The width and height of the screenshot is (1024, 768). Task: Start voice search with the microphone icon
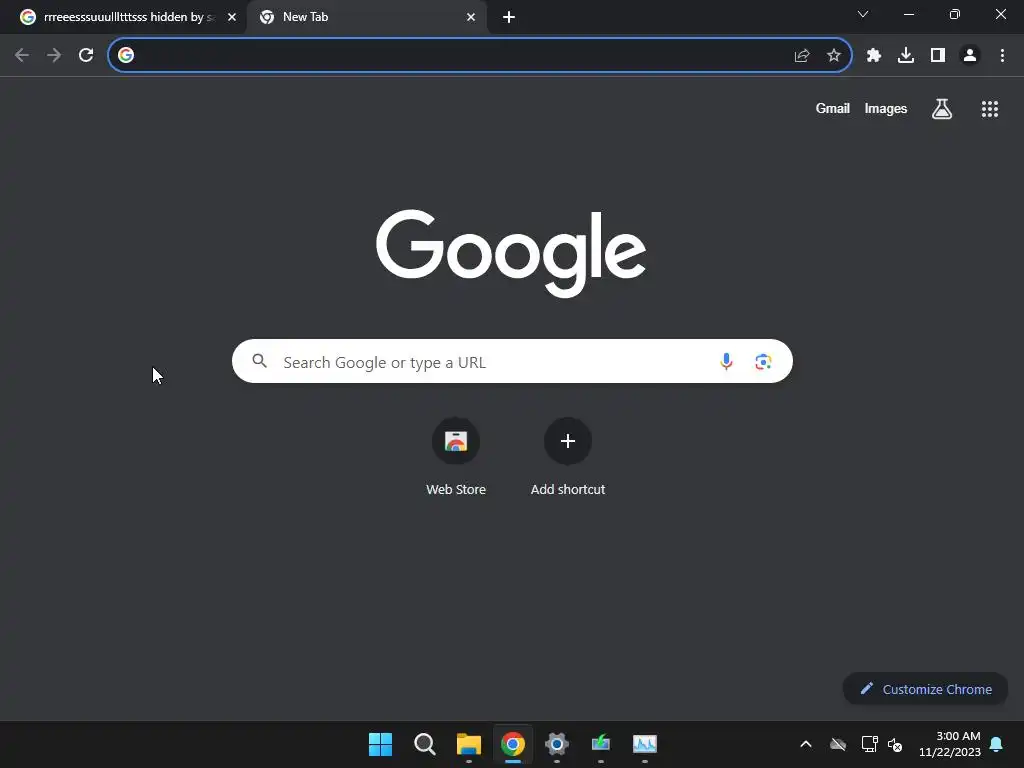[x=726, y=361]
